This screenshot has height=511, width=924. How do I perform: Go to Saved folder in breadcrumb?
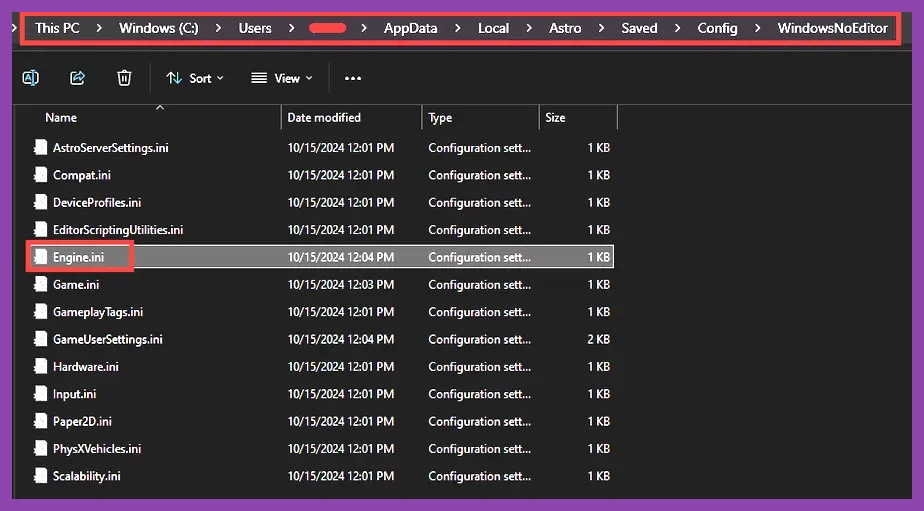(639, 28)
